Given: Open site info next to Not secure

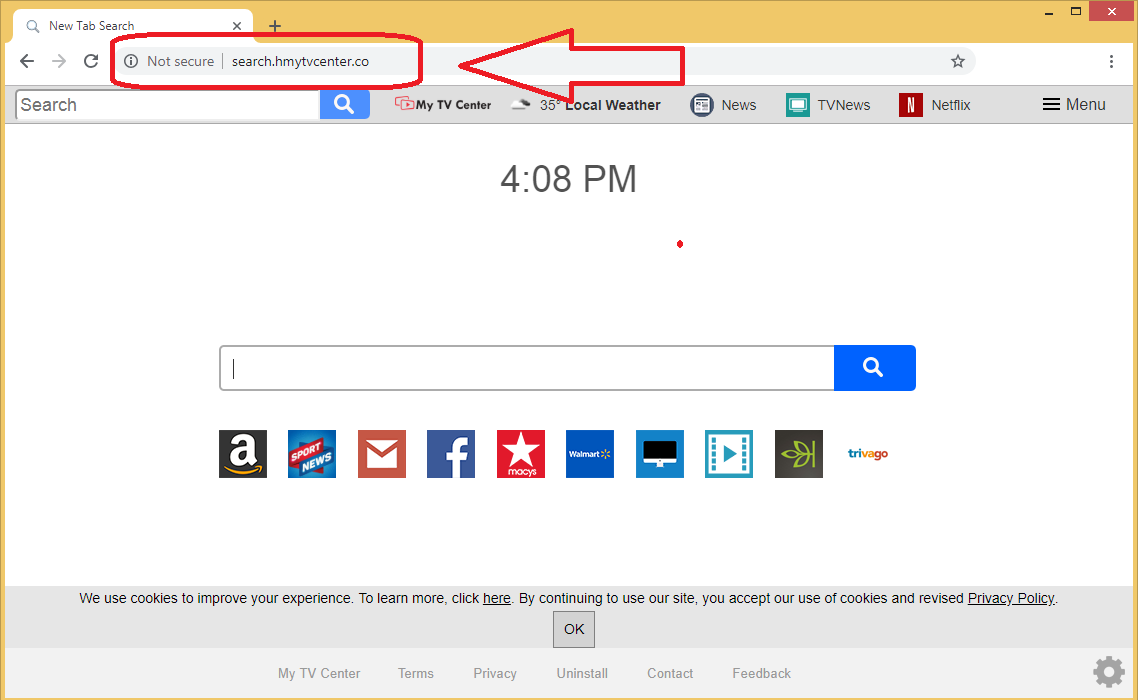Looking at the screenshot, I should pyautogui.click(x=131, y=61).
